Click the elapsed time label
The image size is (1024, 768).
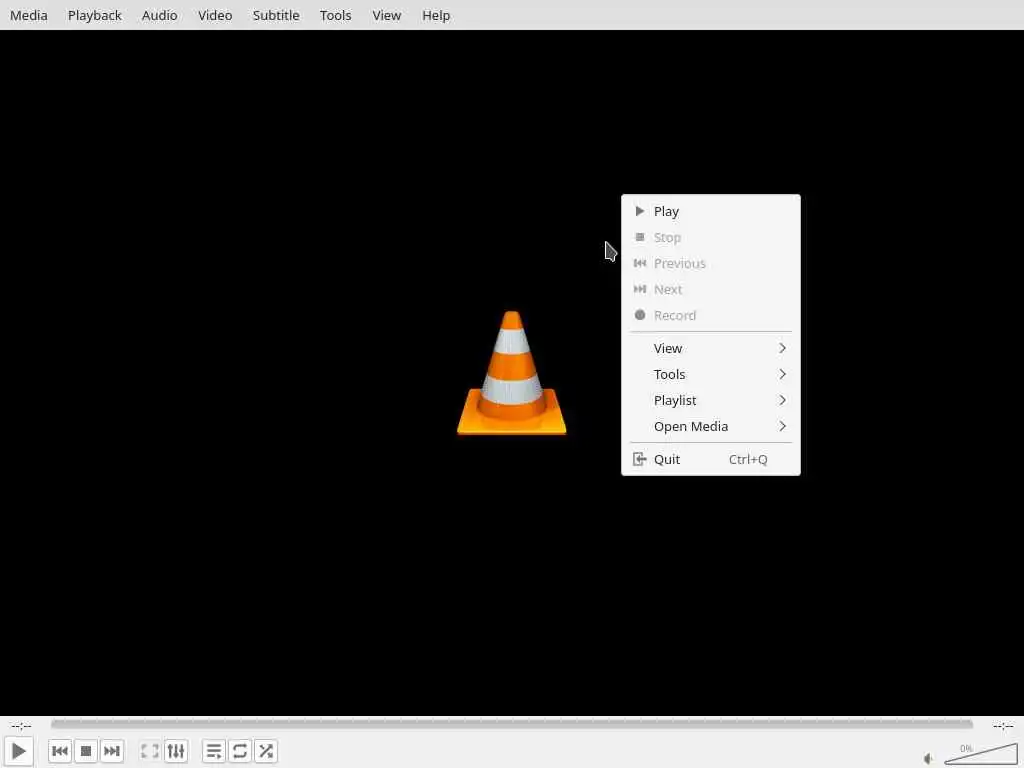click(21, 725)
